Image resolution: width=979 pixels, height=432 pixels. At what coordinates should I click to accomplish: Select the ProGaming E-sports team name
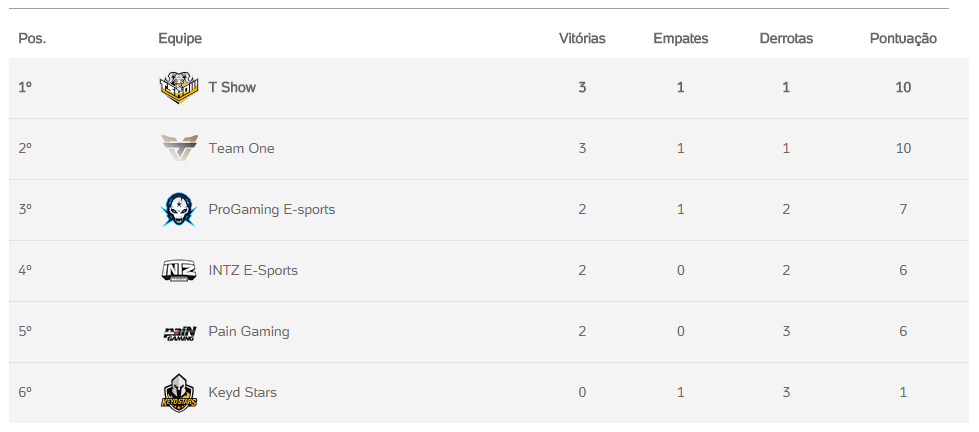272,210
